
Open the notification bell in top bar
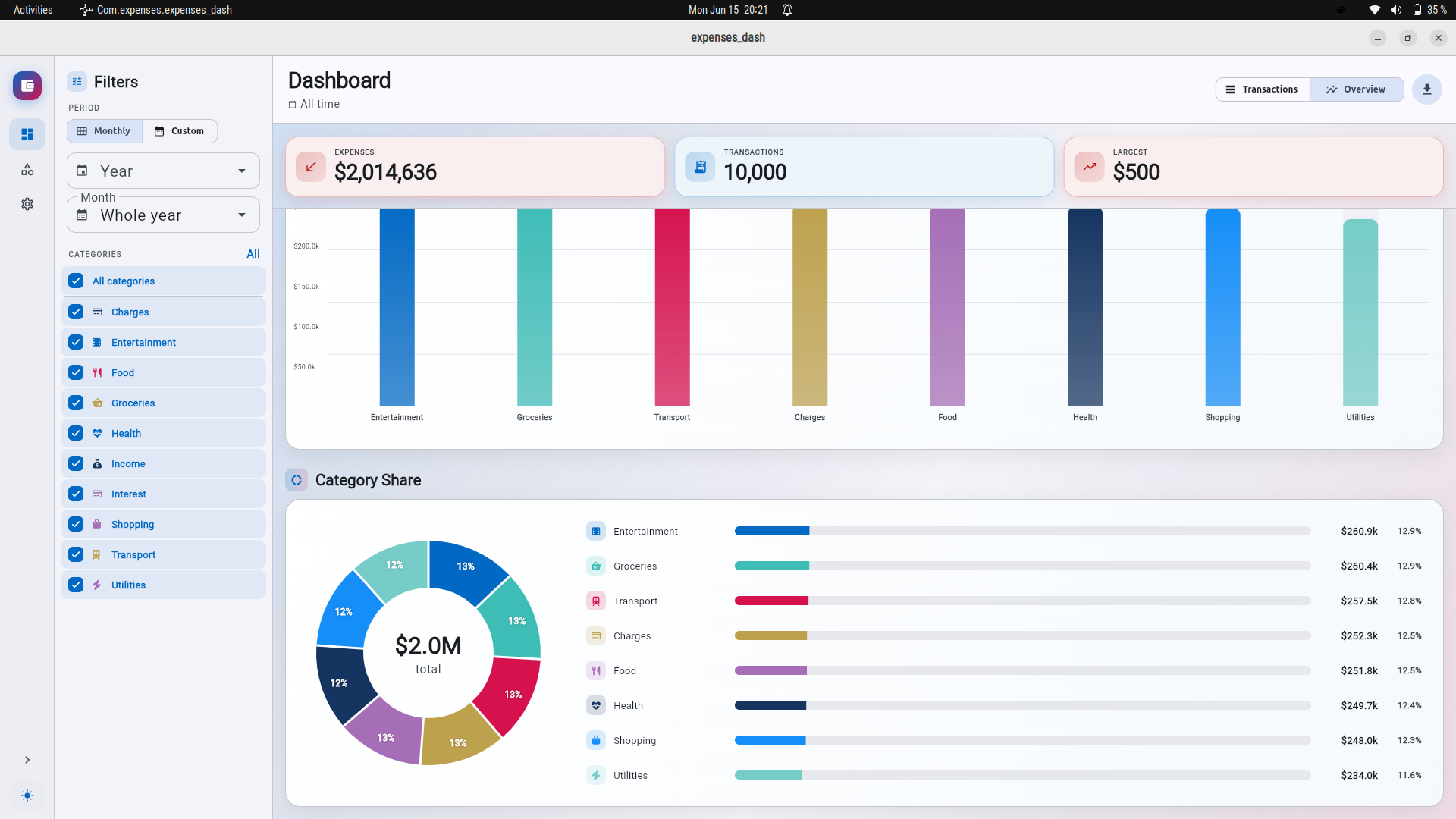(787, 10)
